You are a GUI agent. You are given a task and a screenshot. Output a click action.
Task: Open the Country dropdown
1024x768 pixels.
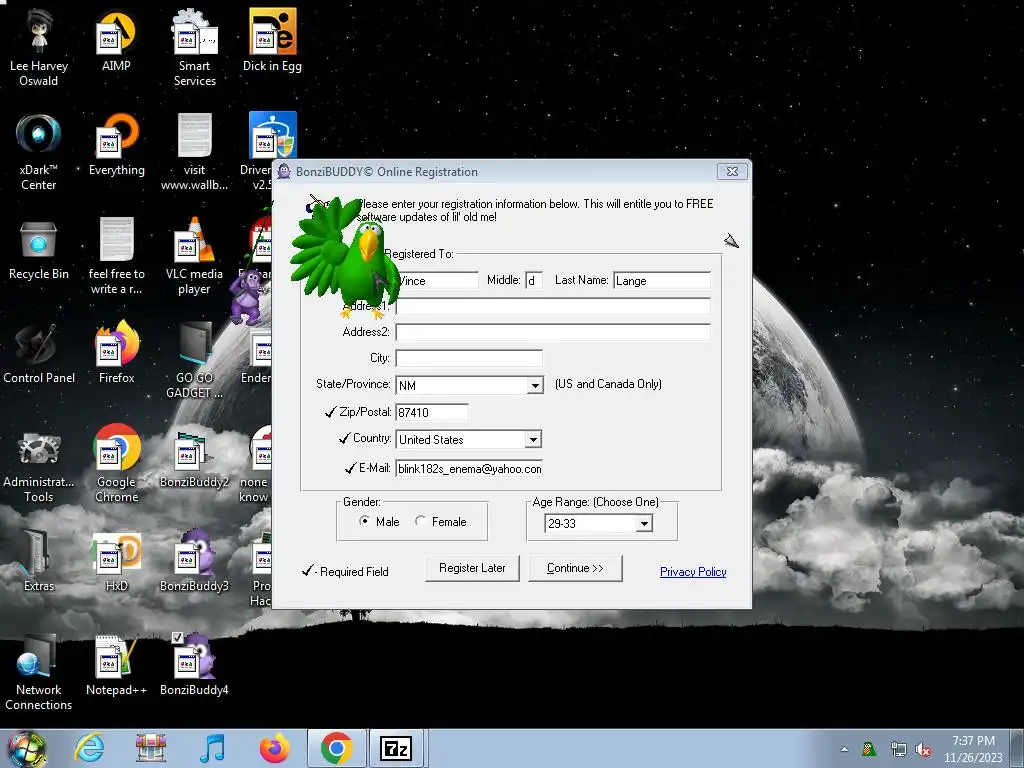(x=533, y=440)
